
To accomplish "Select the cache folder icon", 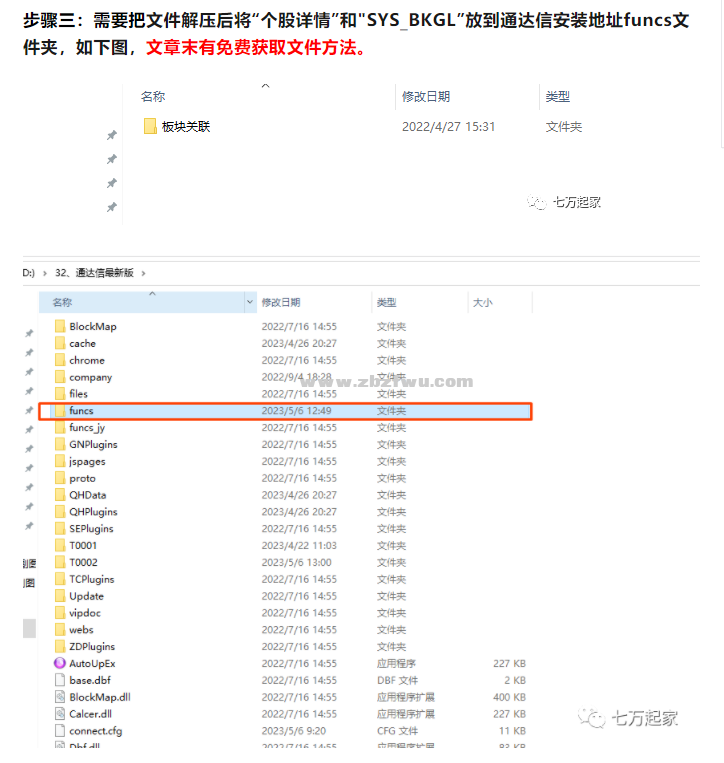I will tap(60, 343).
